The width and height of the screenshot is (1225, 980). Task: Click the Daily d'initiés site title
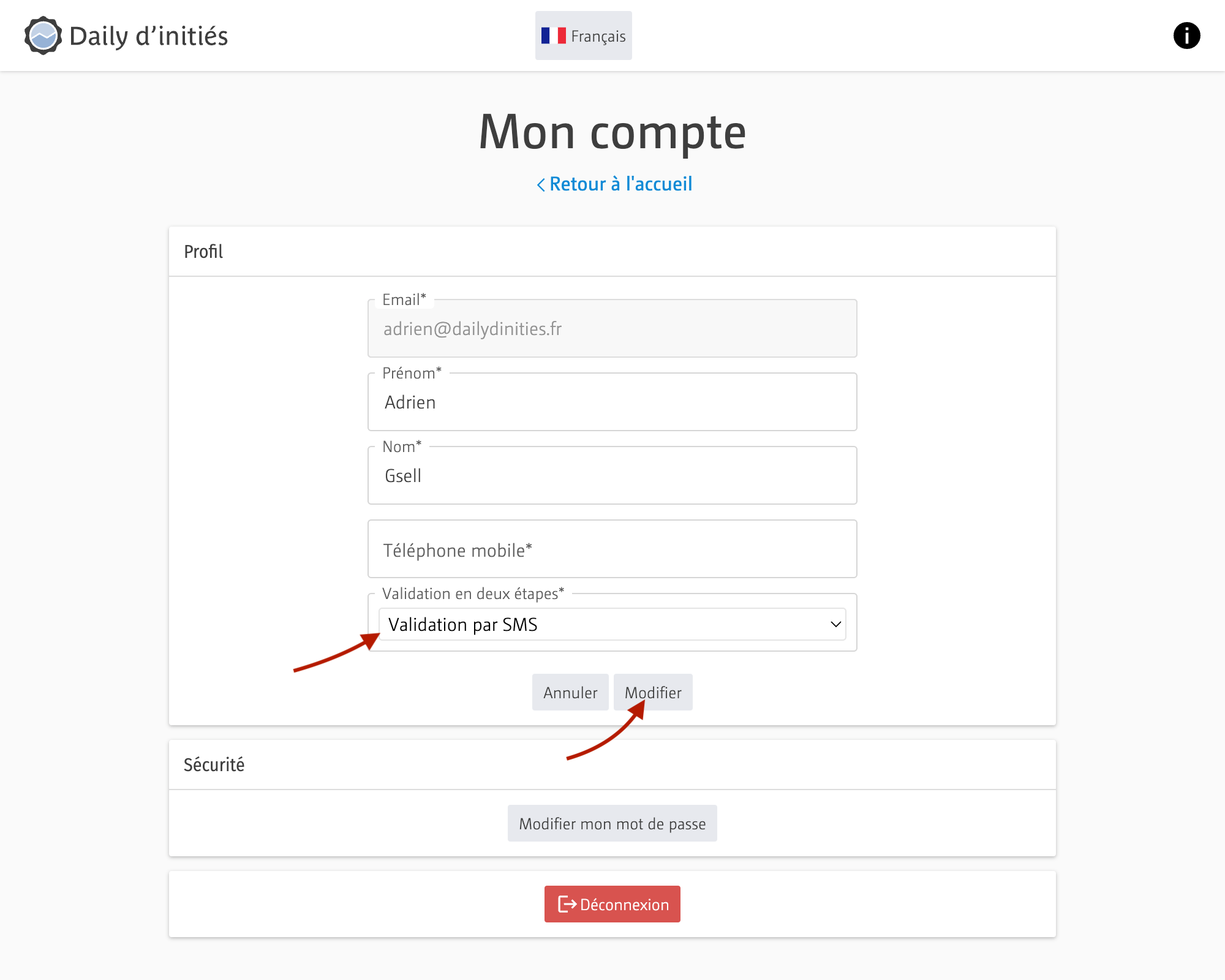[x=149, y=36]
